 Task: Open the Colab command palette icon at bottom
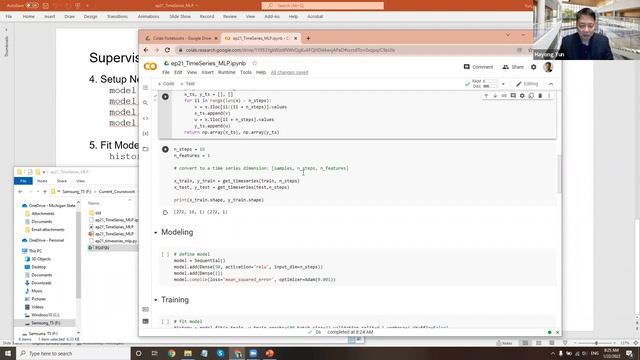145,309
